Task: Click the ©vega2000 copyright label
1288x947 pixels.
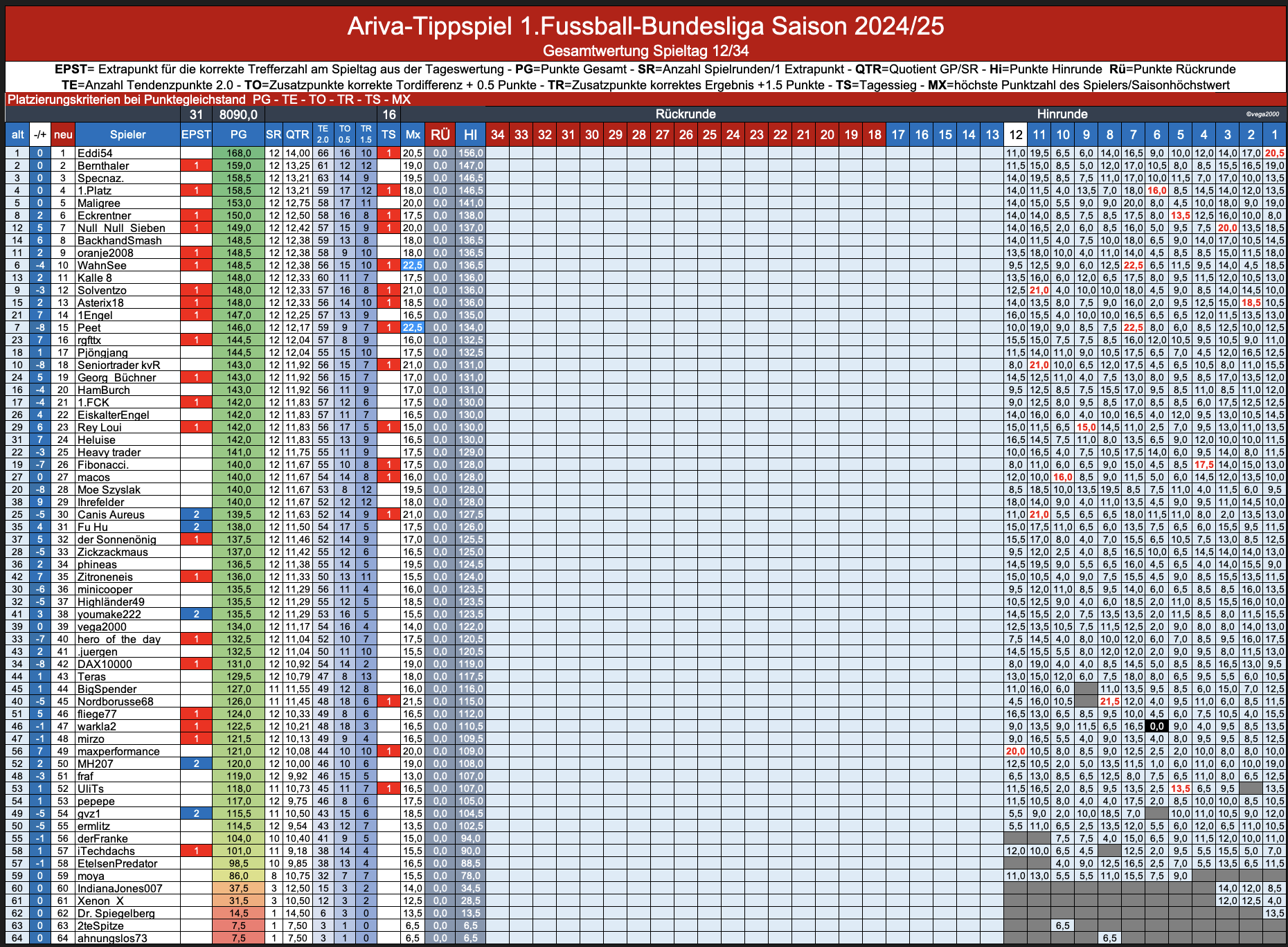Action: click(x=1262, y=114)
